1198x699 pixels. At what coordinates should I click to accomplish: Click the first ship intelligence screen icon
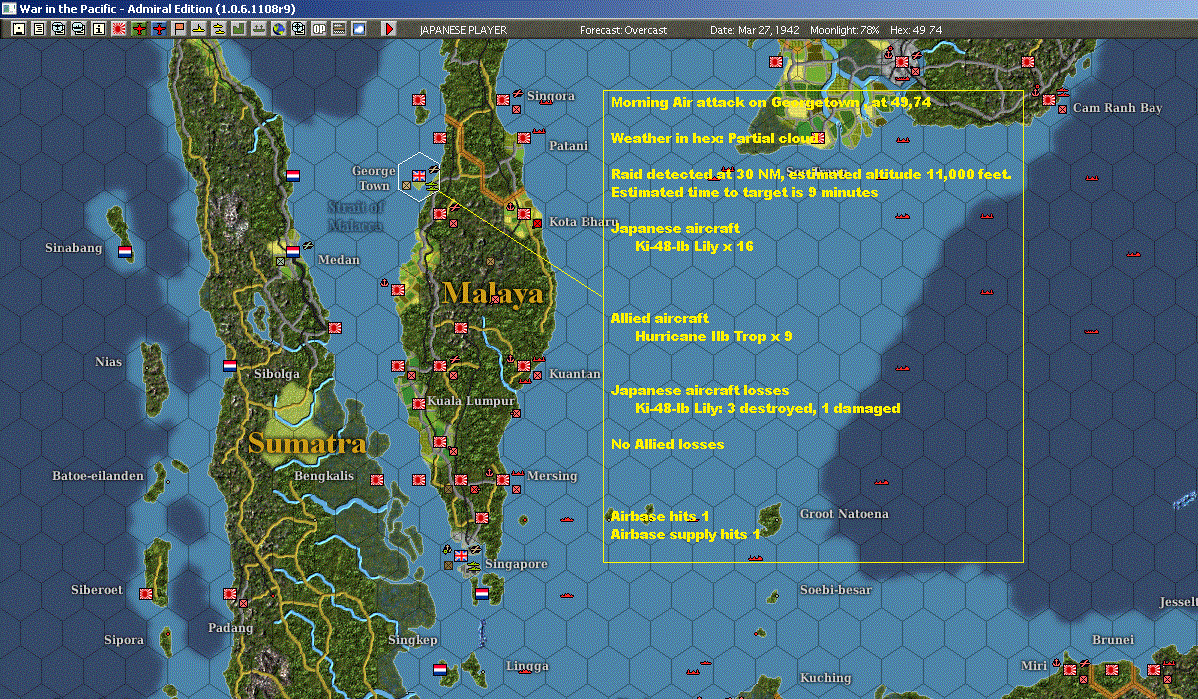[x=59, y=29]
